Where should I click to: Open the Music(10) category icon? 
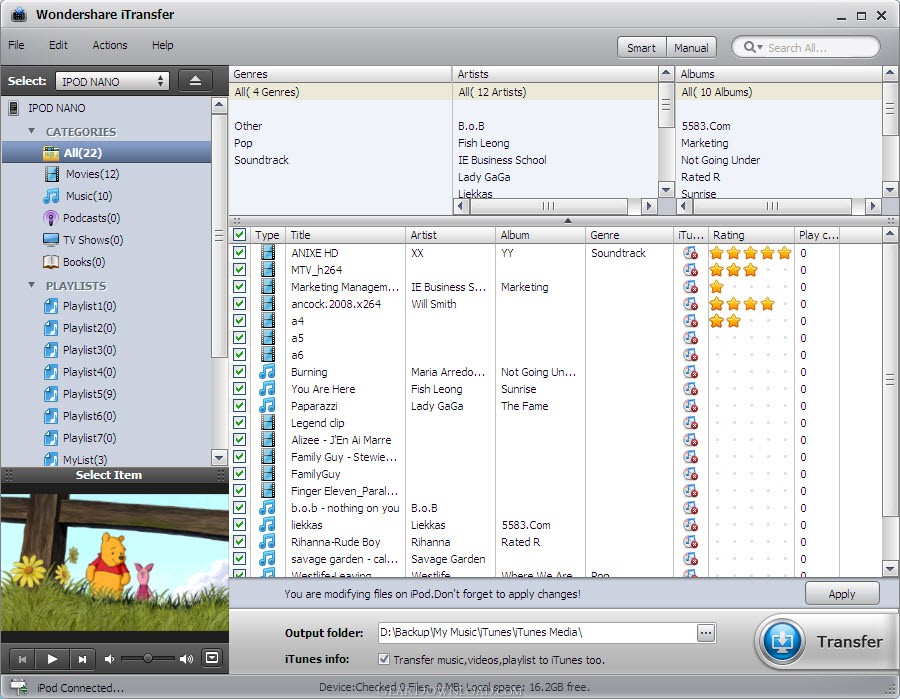(51, 196)
